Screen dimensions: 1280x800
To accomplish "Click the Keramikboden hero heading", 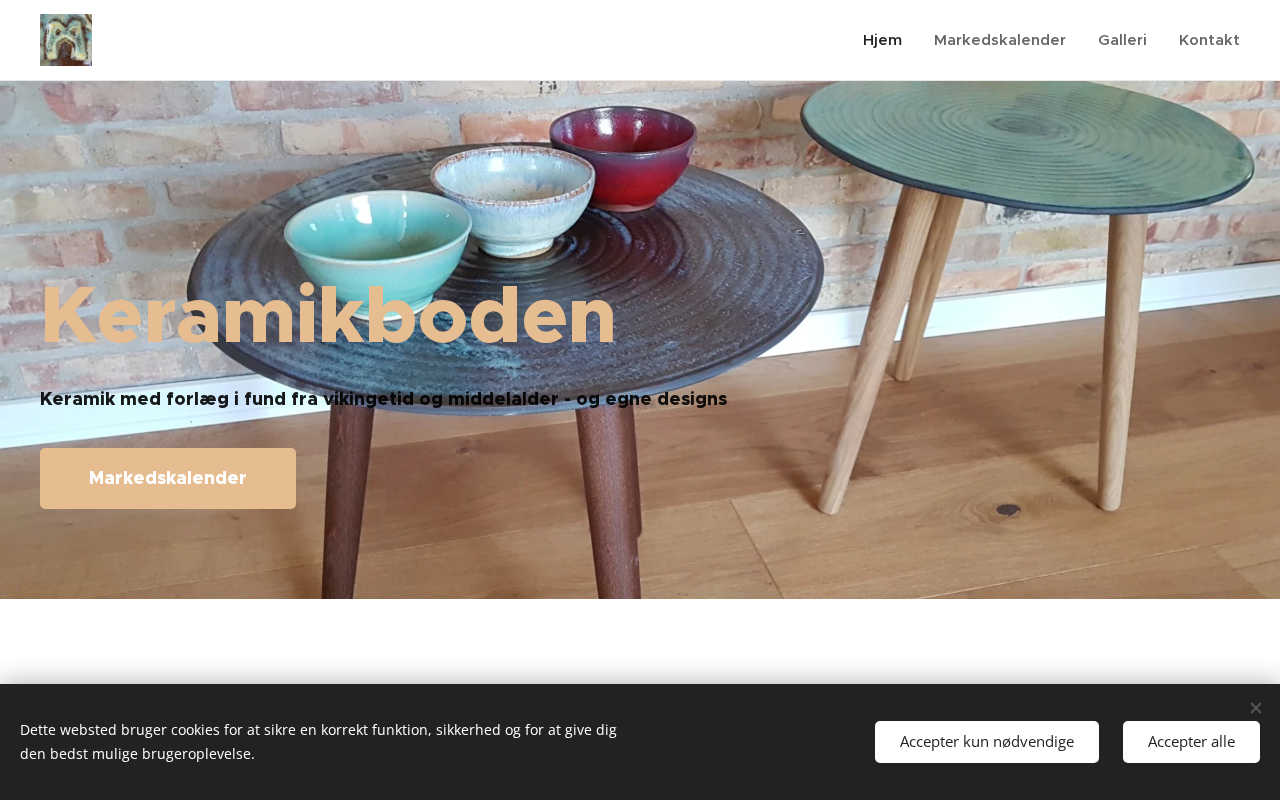I will (328, 316).
